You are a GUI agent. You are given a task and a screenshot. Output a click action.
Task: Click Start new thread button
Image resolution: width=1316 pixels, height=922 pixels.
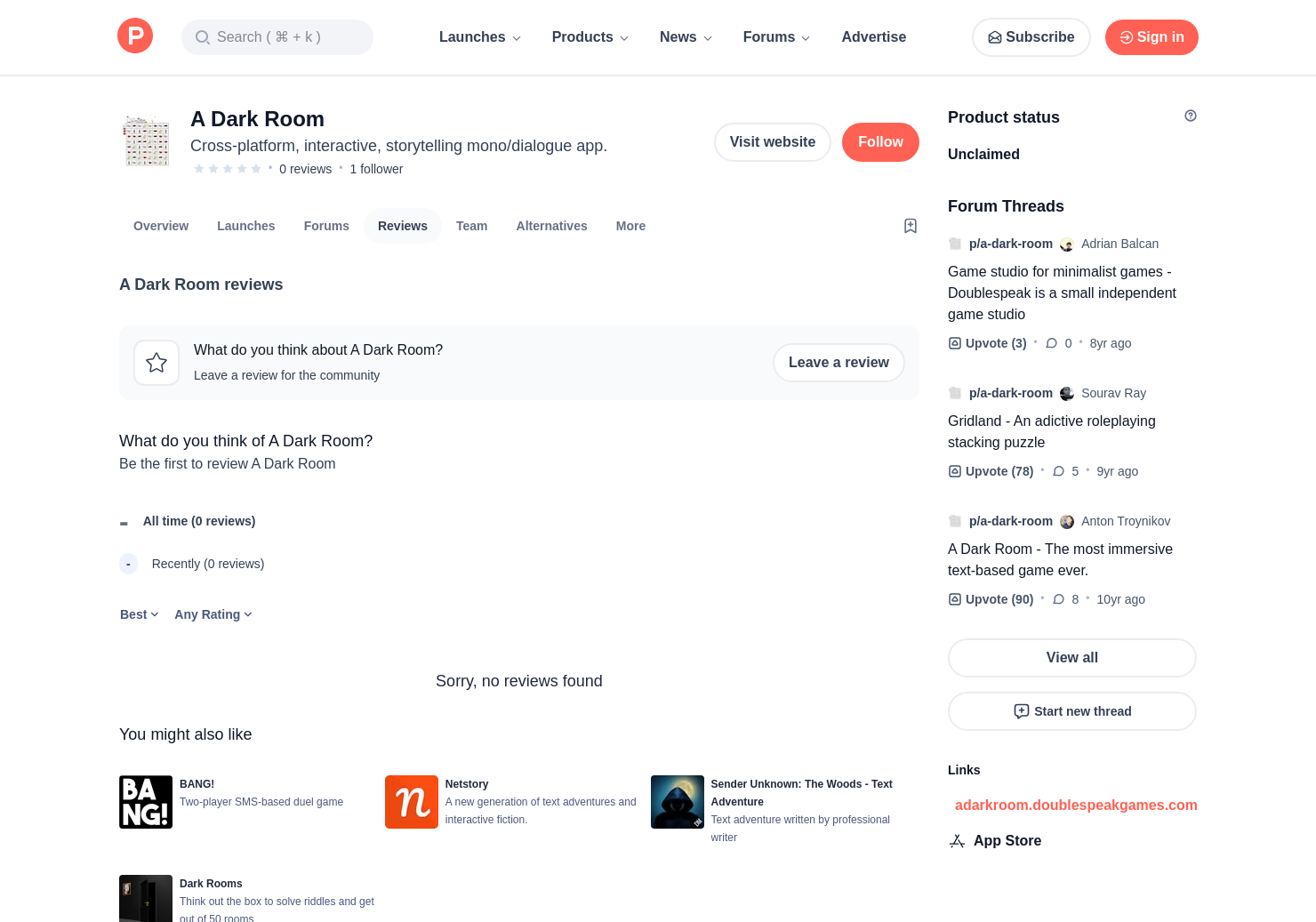click(1072, 711)
